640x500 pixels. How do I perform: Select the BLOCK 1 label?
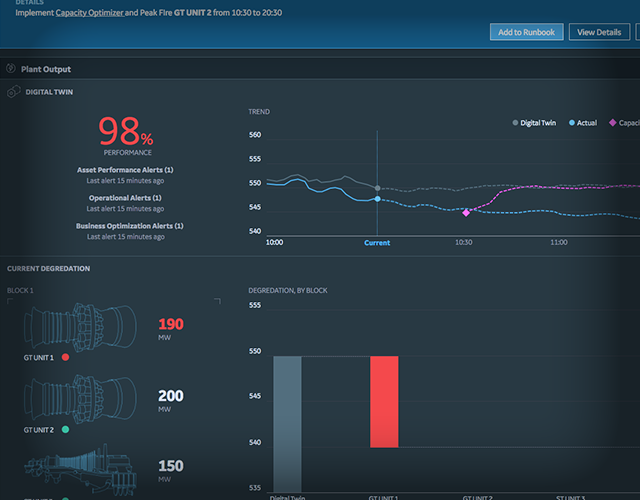(x=20, y=291)
